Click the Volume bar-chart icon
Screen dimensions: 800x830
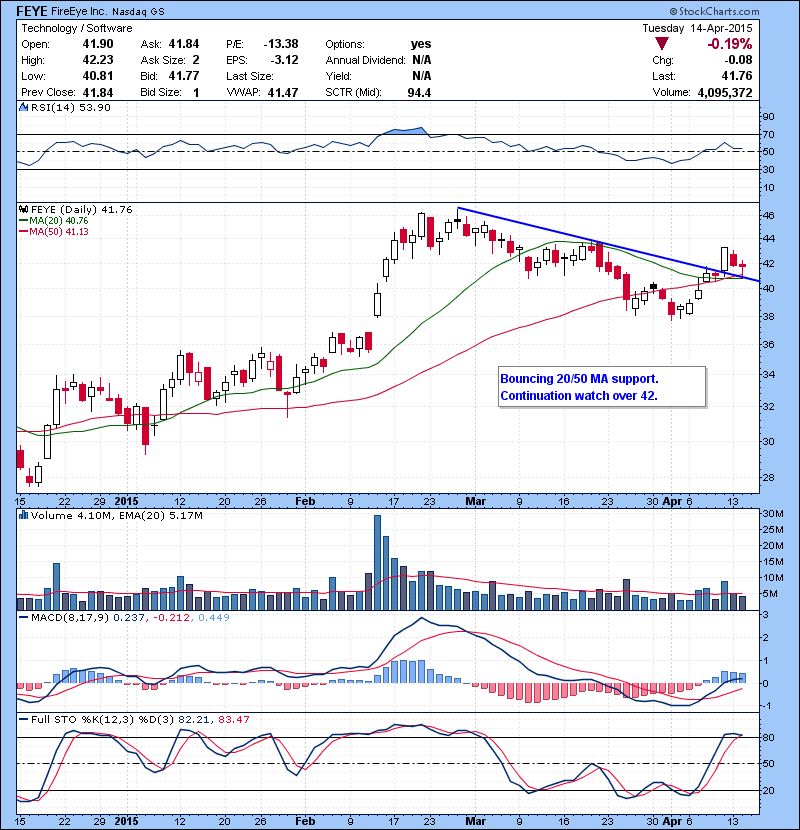(23, 515)
